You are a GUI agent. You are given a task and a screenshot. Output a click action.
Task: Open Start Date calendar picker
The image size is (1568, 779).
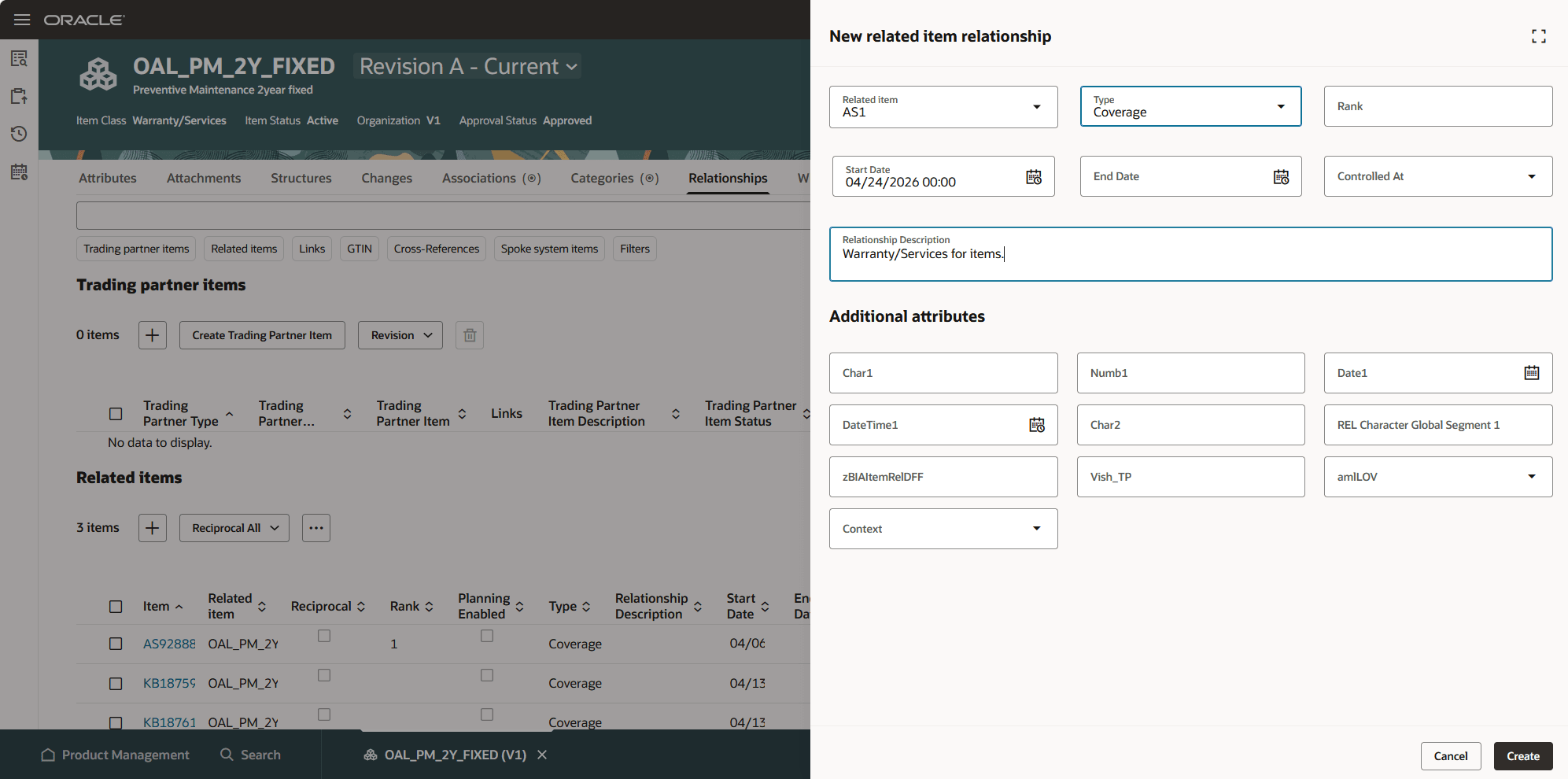pyautogui.click(x=1034, y=177)
